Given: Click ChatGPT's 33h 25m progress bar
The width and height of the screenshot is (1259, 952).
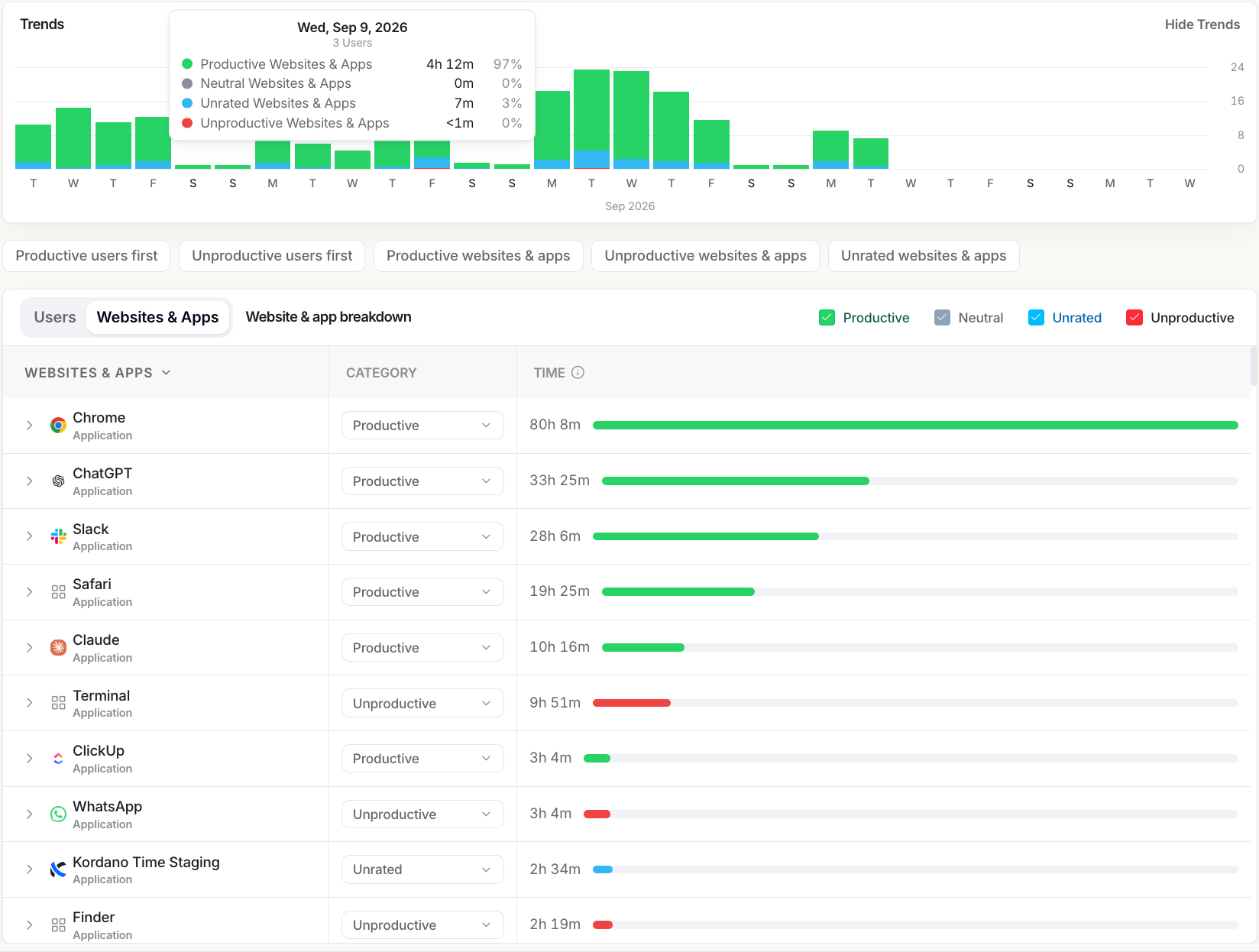Looking at the screenshot, I should 920,481.
